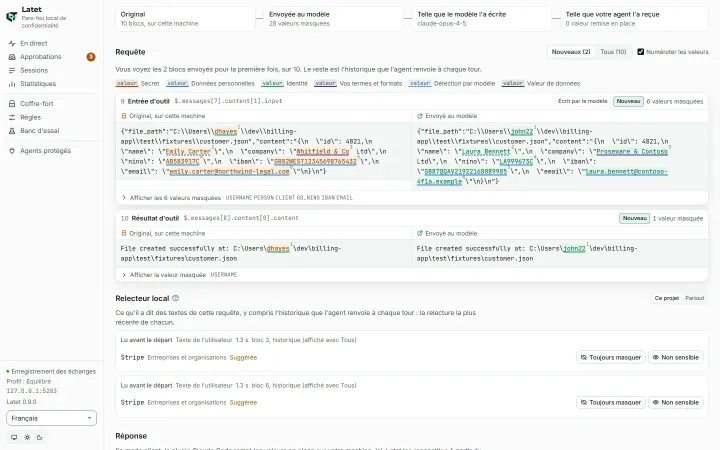720x450 pixels.
Task: Expand Afficher la valeur masquée
Action: pyautogui.click(x=163, y=275)
